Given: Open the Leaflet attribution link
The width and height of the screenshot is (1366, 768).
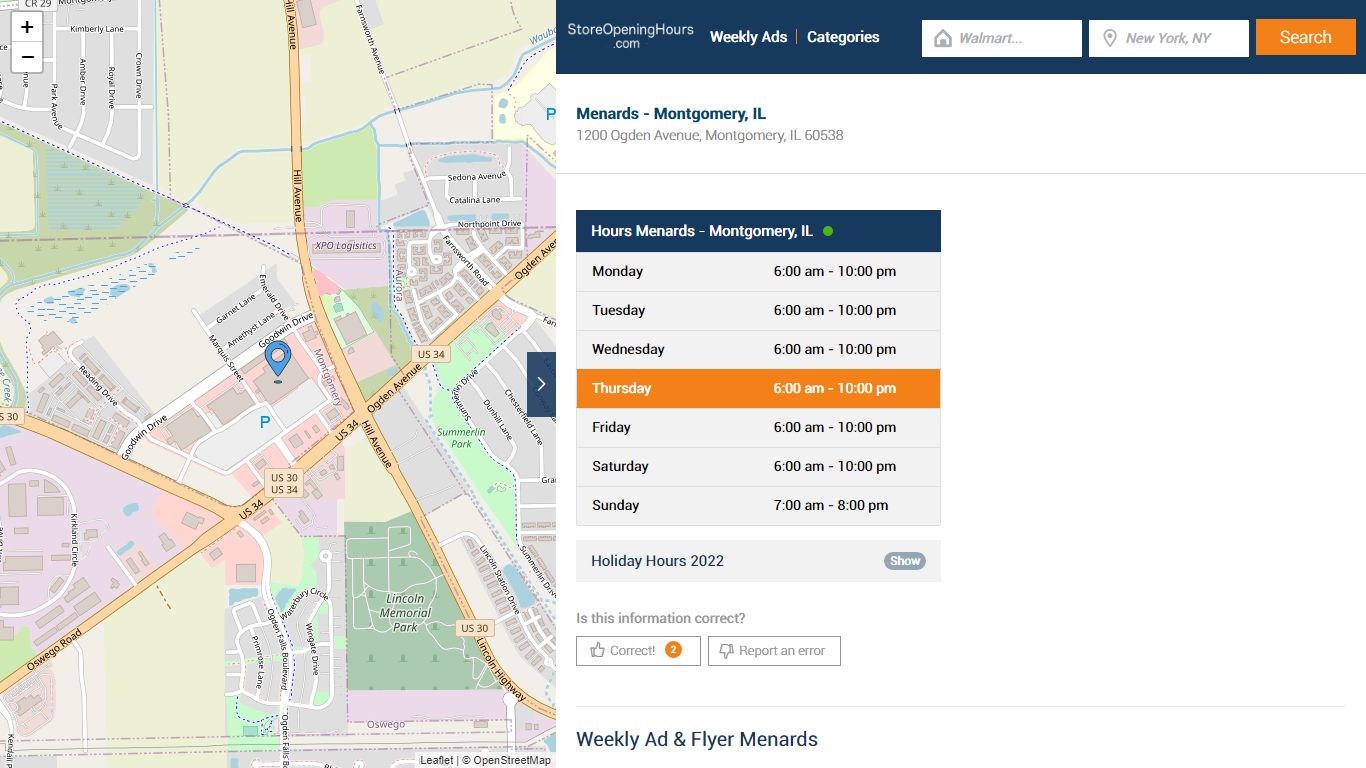Looking at the screenshot, I should (x=436, y=760).
